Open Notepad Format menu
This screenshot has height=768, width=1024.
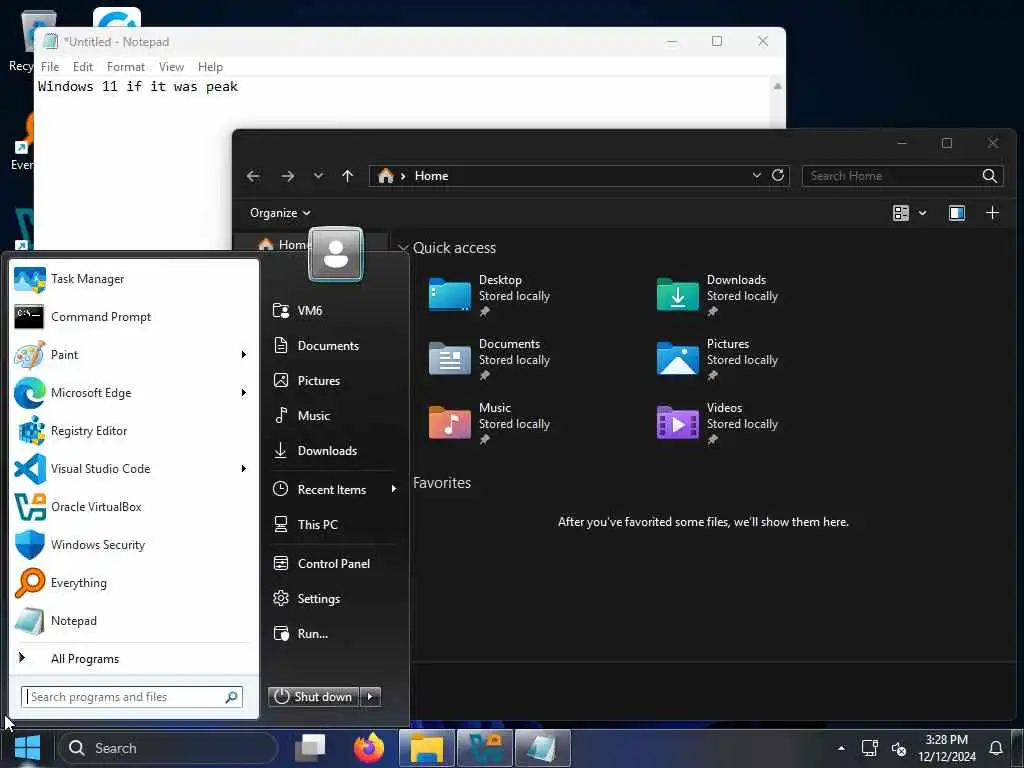[126, 67]
